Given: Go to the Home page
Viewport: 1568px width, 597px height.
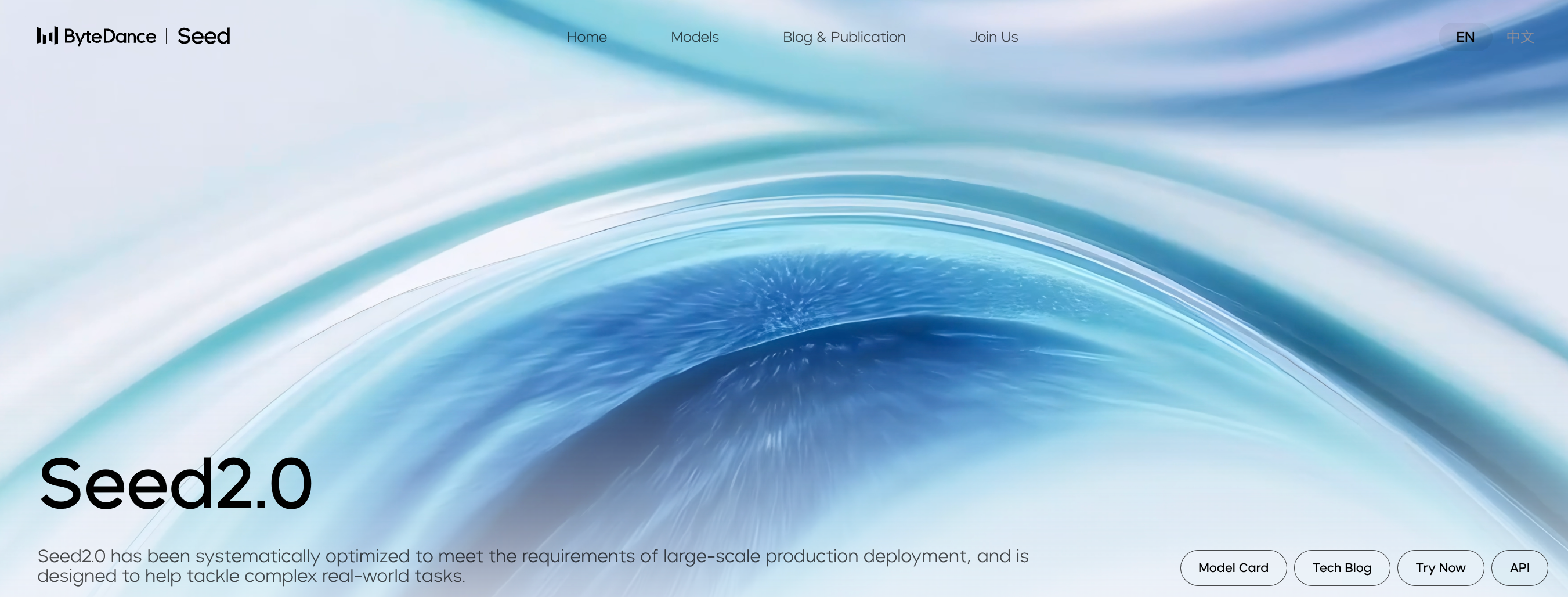Looking at the screenshot, I should pos(586,37).
